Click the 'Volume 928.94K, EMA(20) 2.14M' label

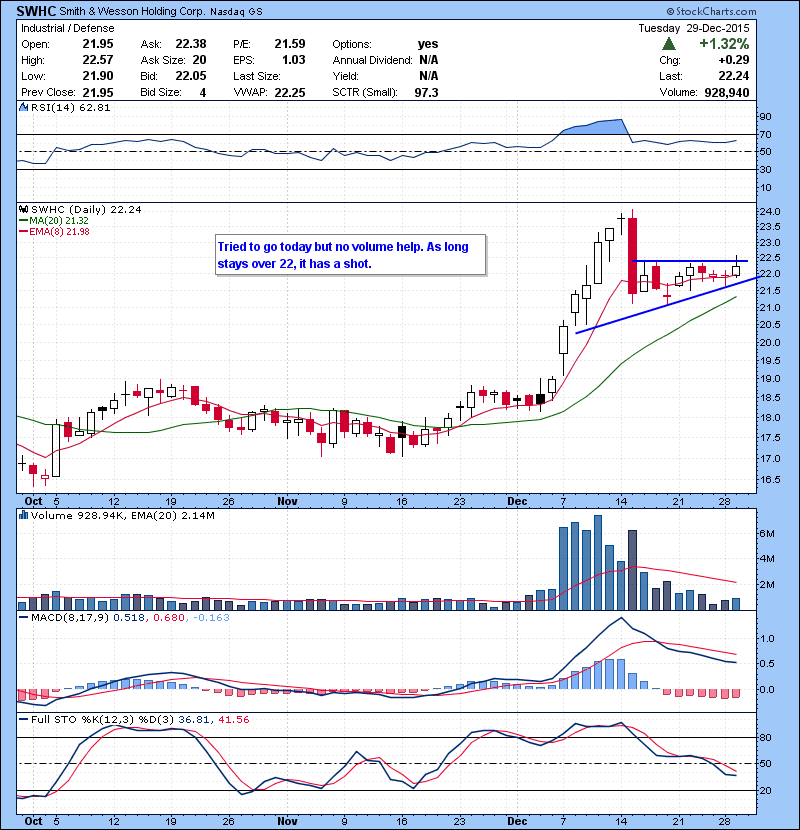[123, 515]
